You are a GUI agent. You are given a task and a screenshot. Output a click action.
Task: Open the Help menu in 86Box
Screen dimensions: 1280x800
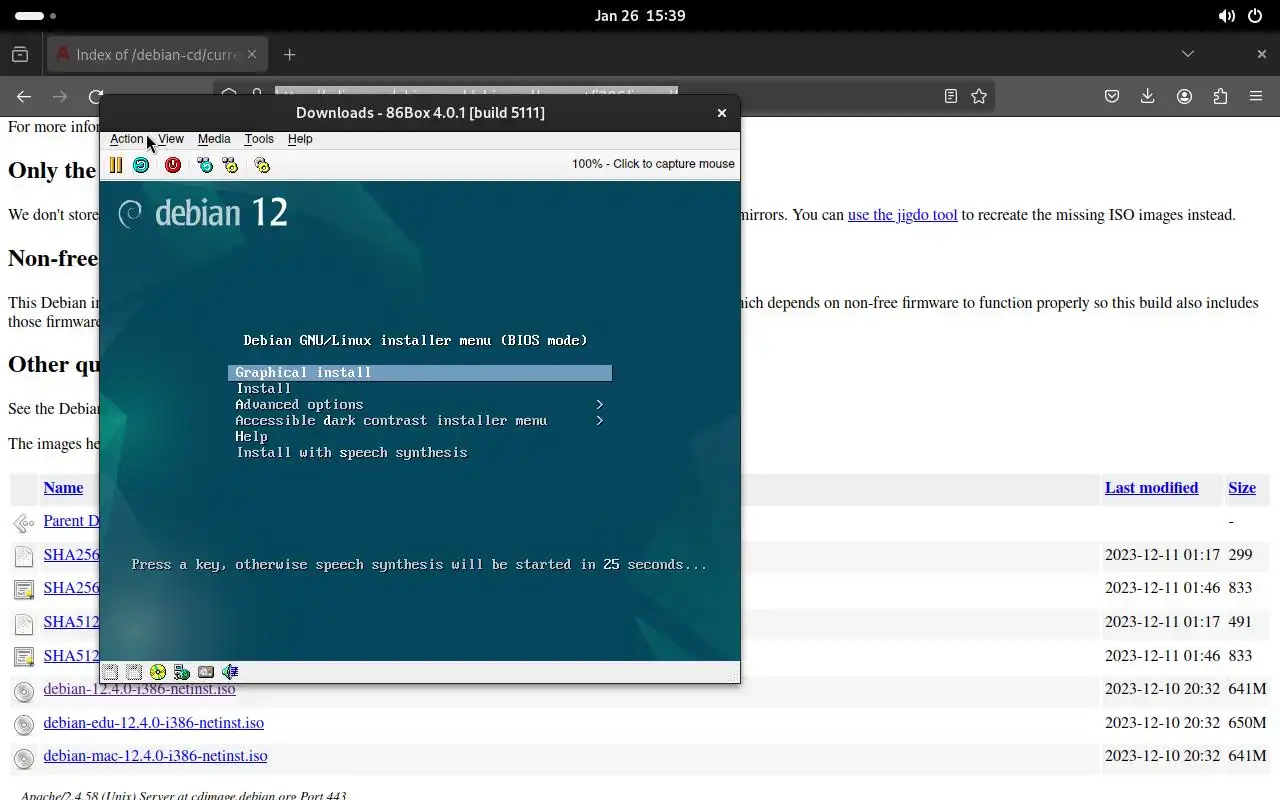(300, 139)
